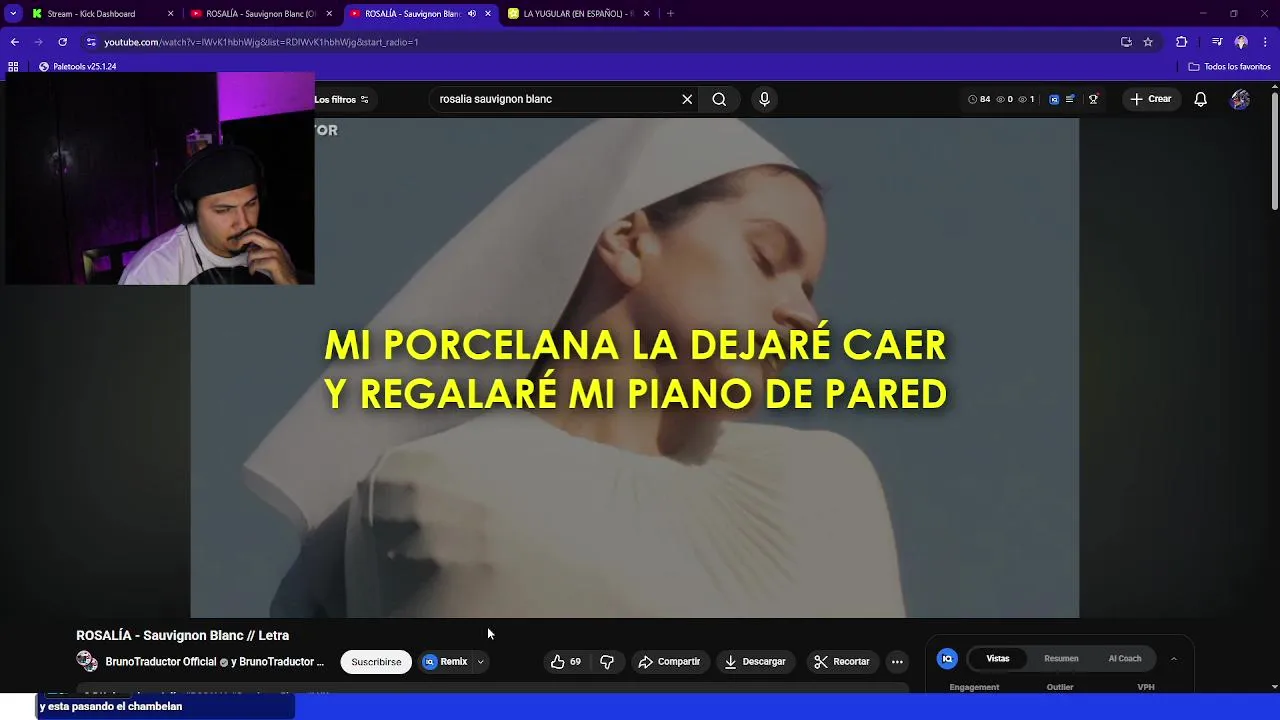
Task: Click the Crear button
Action: (1150, 99)
